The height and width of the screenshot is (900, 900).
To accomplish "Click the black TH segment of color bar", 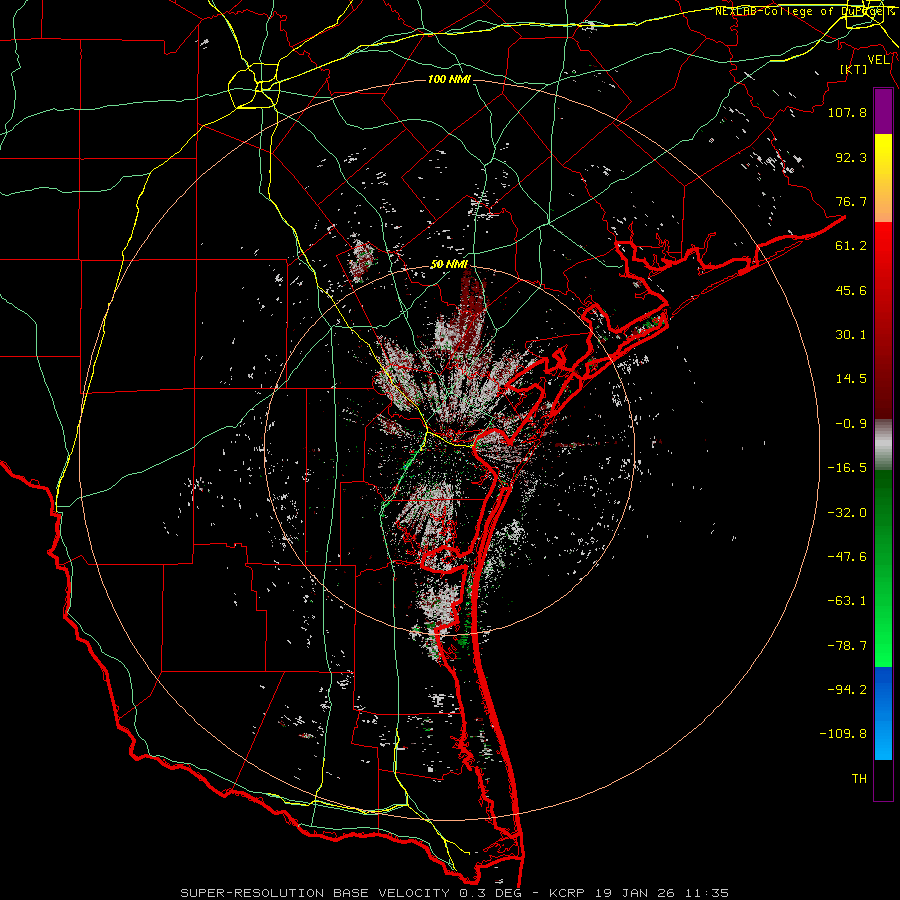I will tap(883, 779).
